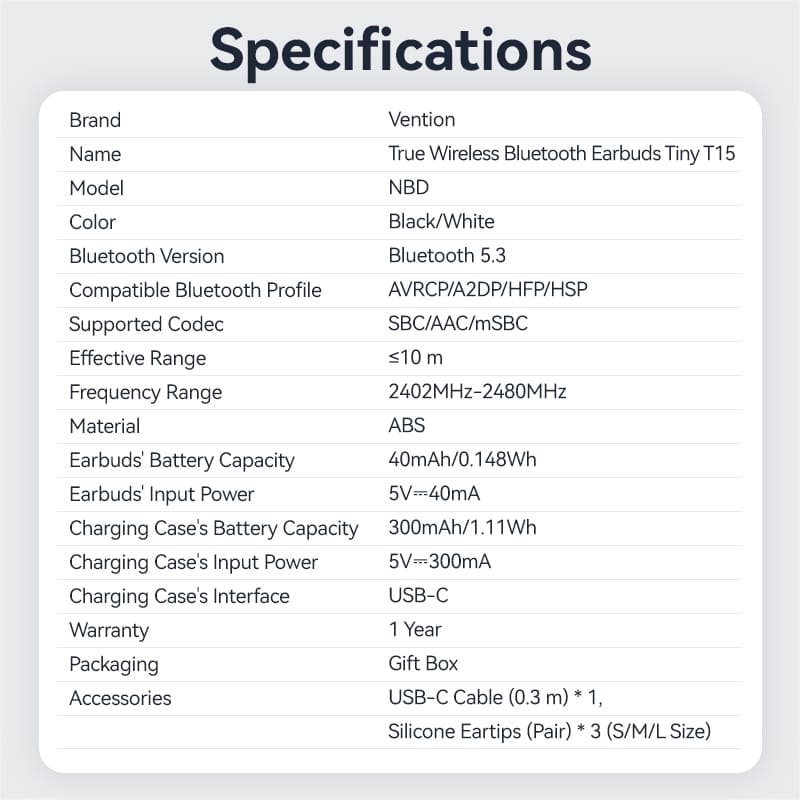Select the Silicone Eartips accessory line
The width and height of the screenshot is (800, 800).
coord(549,732)
